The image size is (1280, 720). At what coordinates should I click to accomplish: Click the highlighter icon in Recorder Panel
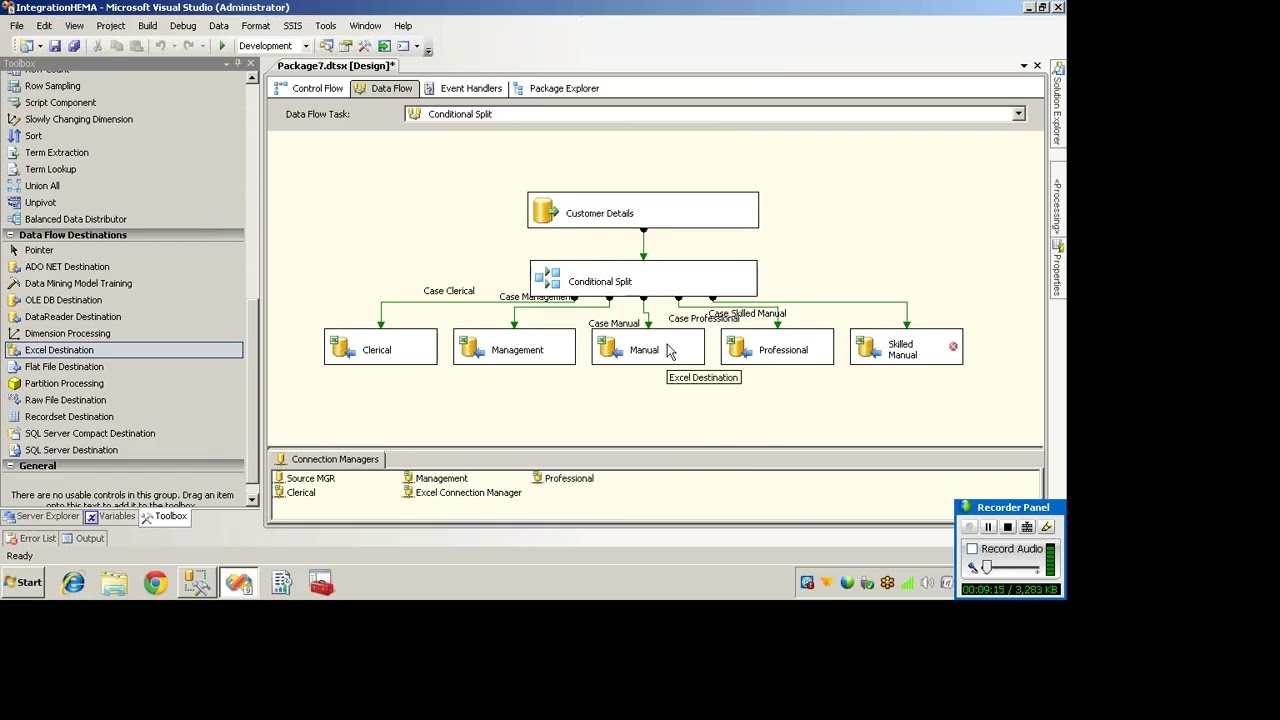click(x=1046, y=527)
